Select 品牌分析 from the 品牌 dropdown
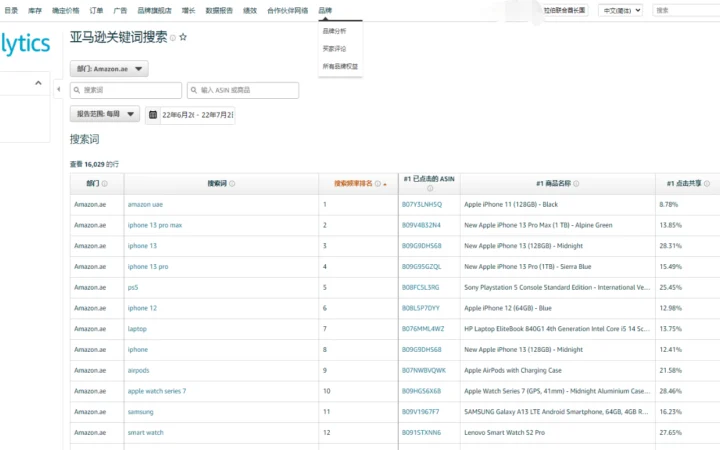The height and width of the screenshot is (450, 720). coord(334,31)
